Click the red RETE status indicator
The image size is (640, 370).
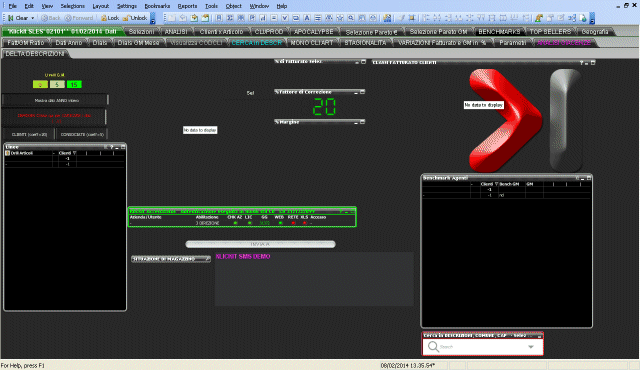[293, 223]
